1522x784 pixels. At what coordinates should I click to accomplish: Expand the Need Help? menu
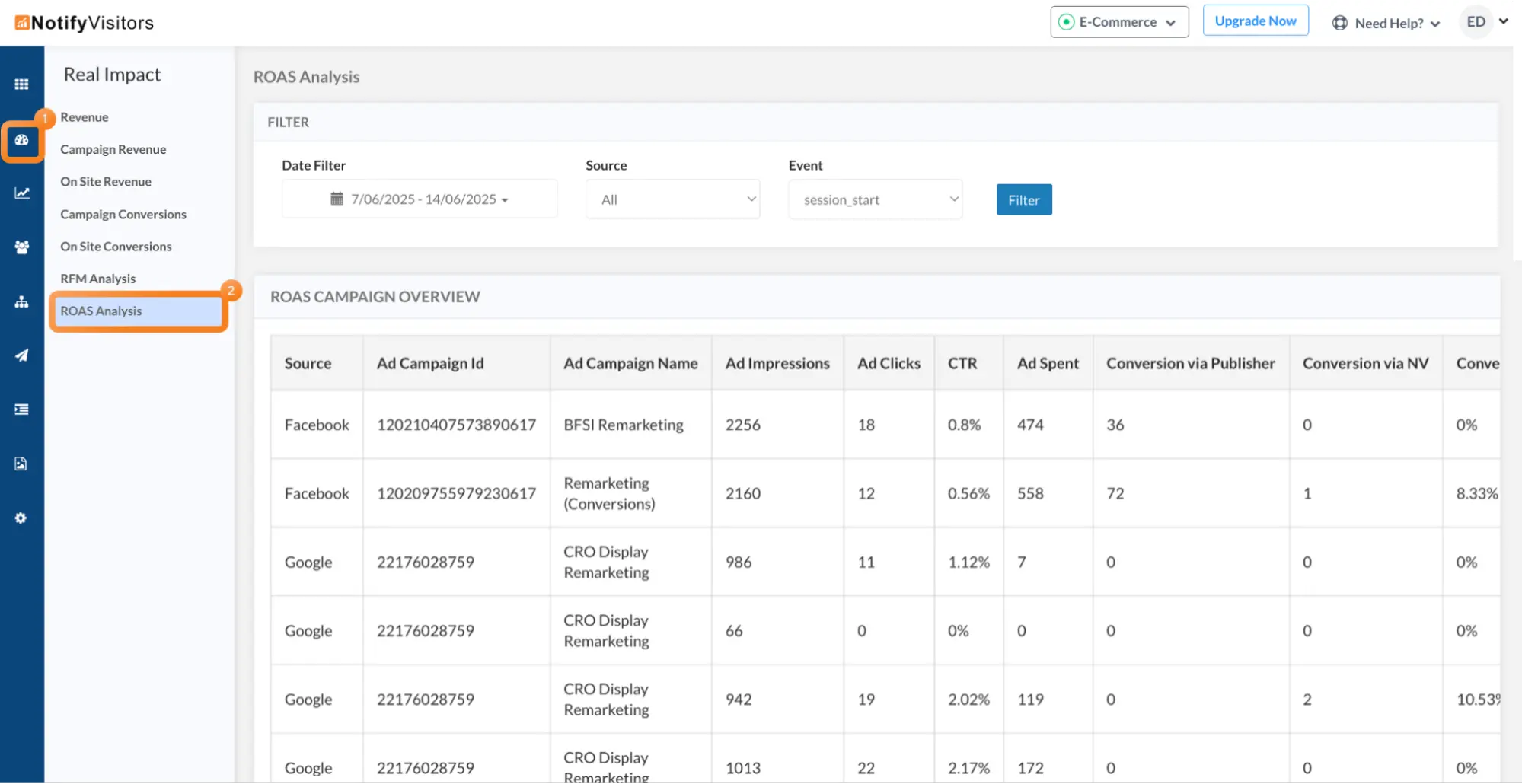[x=1386, y=23]
